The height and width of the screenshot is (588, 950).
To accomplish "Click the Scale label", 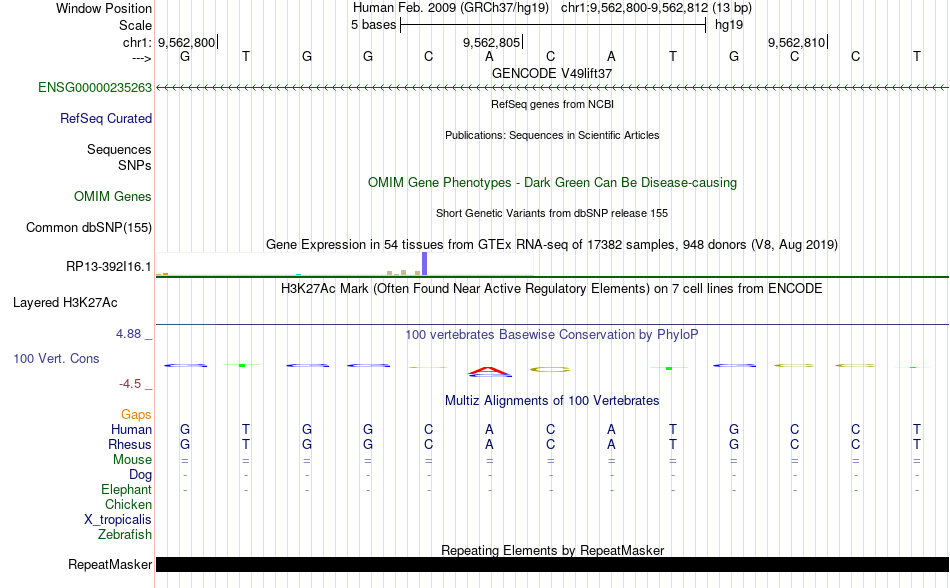I will point(135,25).
